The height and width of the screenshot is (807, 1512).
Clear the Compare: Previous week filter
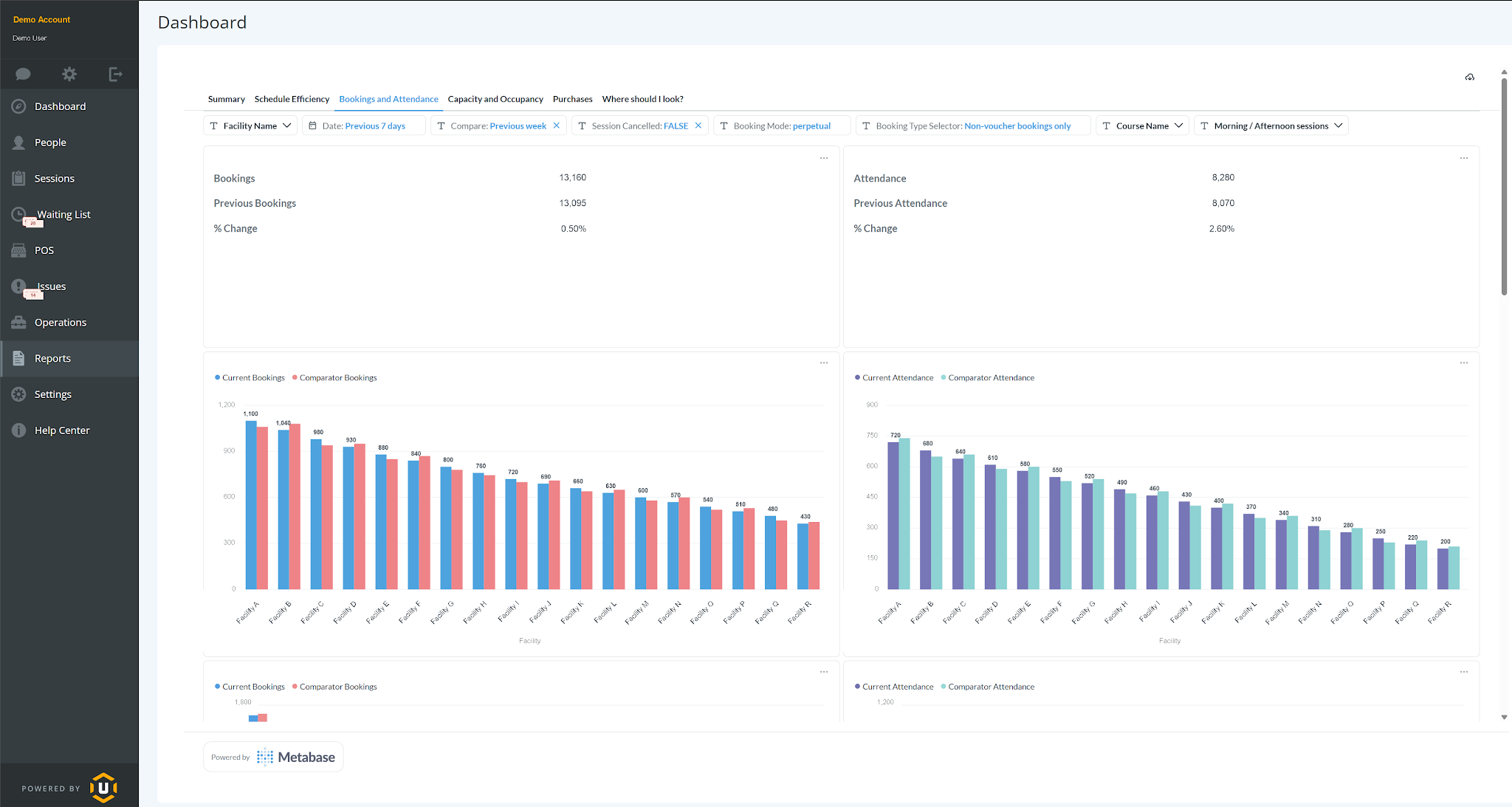pos(557,126)
